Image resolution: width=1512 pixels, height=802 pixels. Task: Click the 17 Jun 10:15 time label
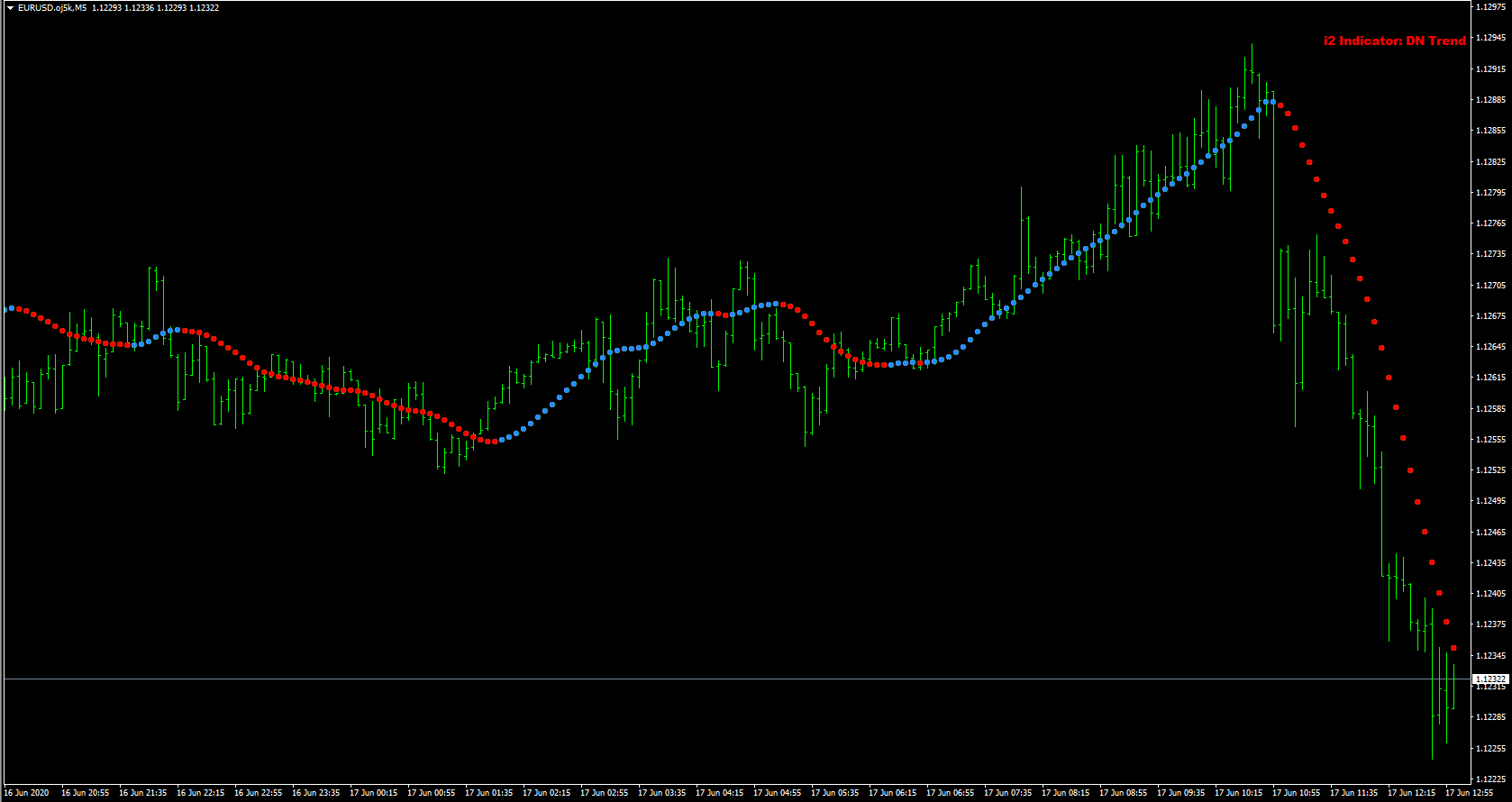[x=1238, y=793]
